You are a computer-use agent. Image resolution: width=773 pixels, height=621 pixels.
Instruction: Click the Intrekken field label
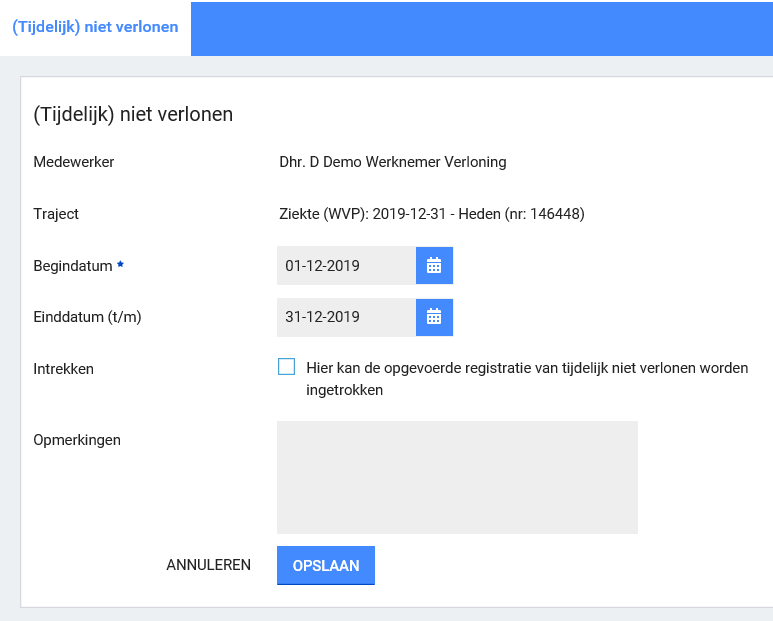[63, 369]
